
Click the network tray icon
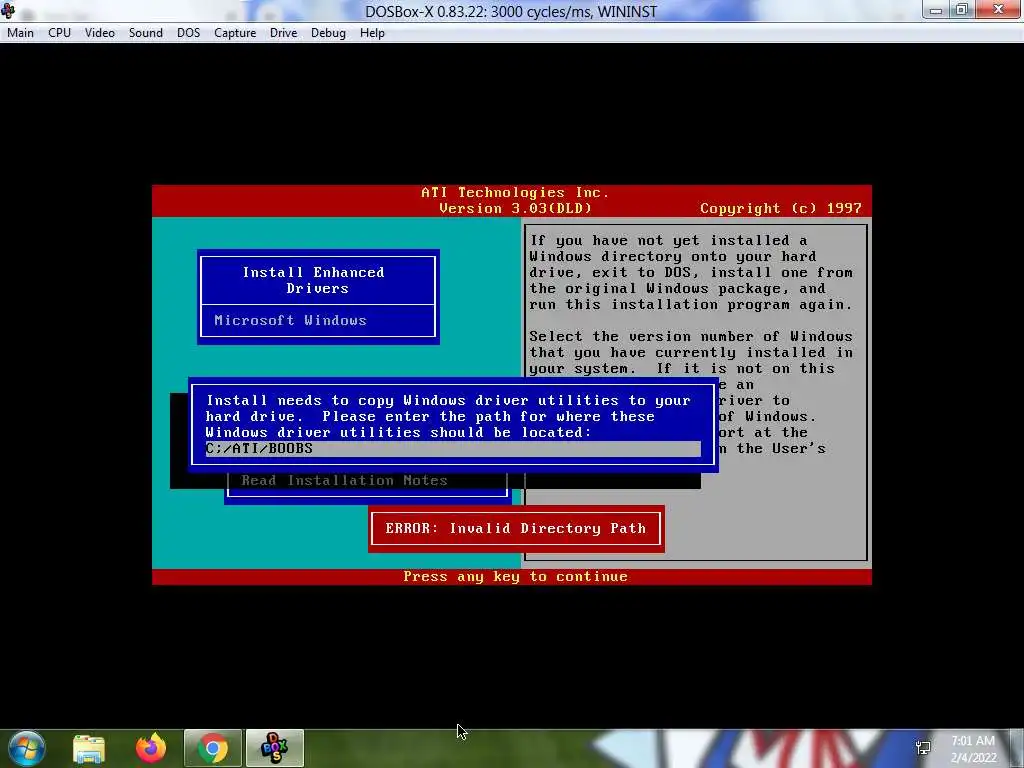[923, 748]
